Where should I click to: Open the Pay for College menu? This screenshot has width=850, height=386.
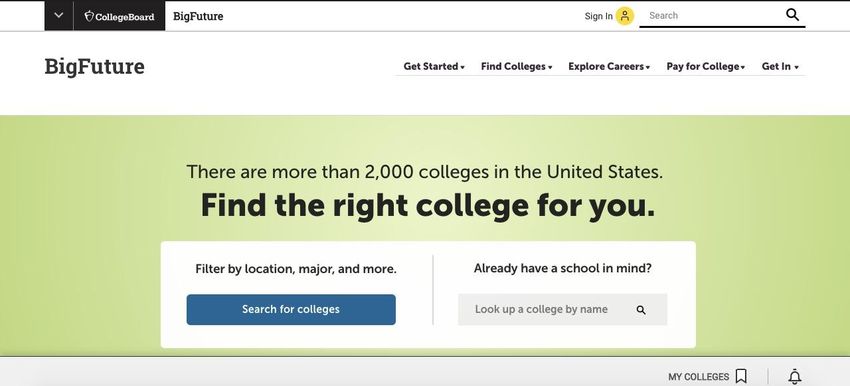705,67
